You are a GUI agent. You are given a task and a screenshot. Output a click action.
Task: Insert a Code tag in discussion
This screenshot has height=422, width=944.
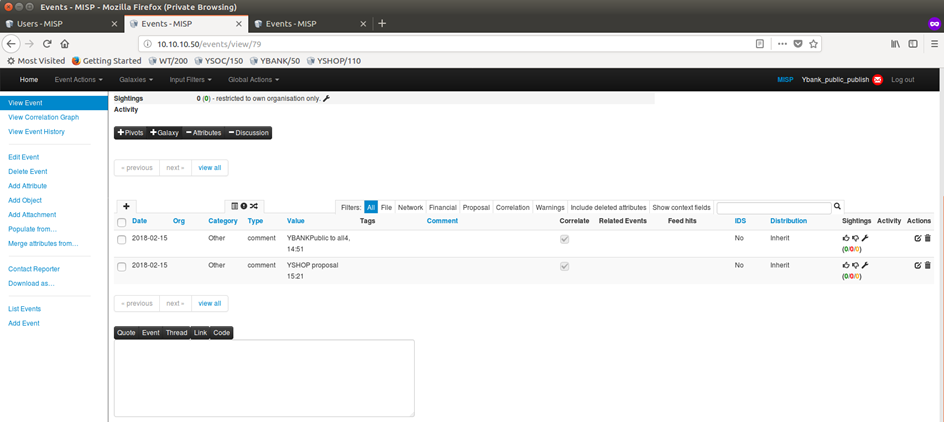[222, 332]
